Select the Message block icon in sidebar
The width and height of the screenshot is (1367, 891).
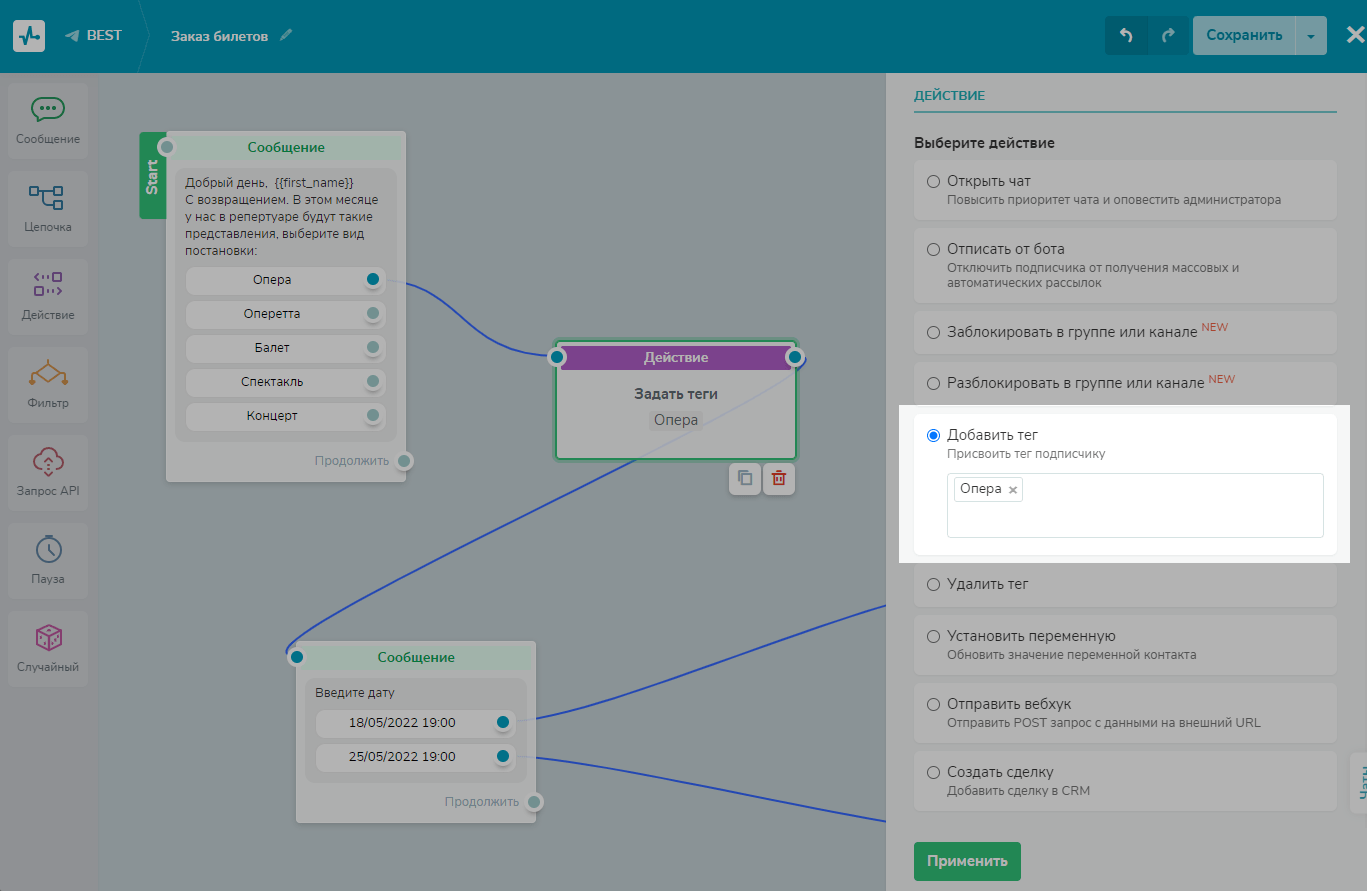(x=47, y=111)
